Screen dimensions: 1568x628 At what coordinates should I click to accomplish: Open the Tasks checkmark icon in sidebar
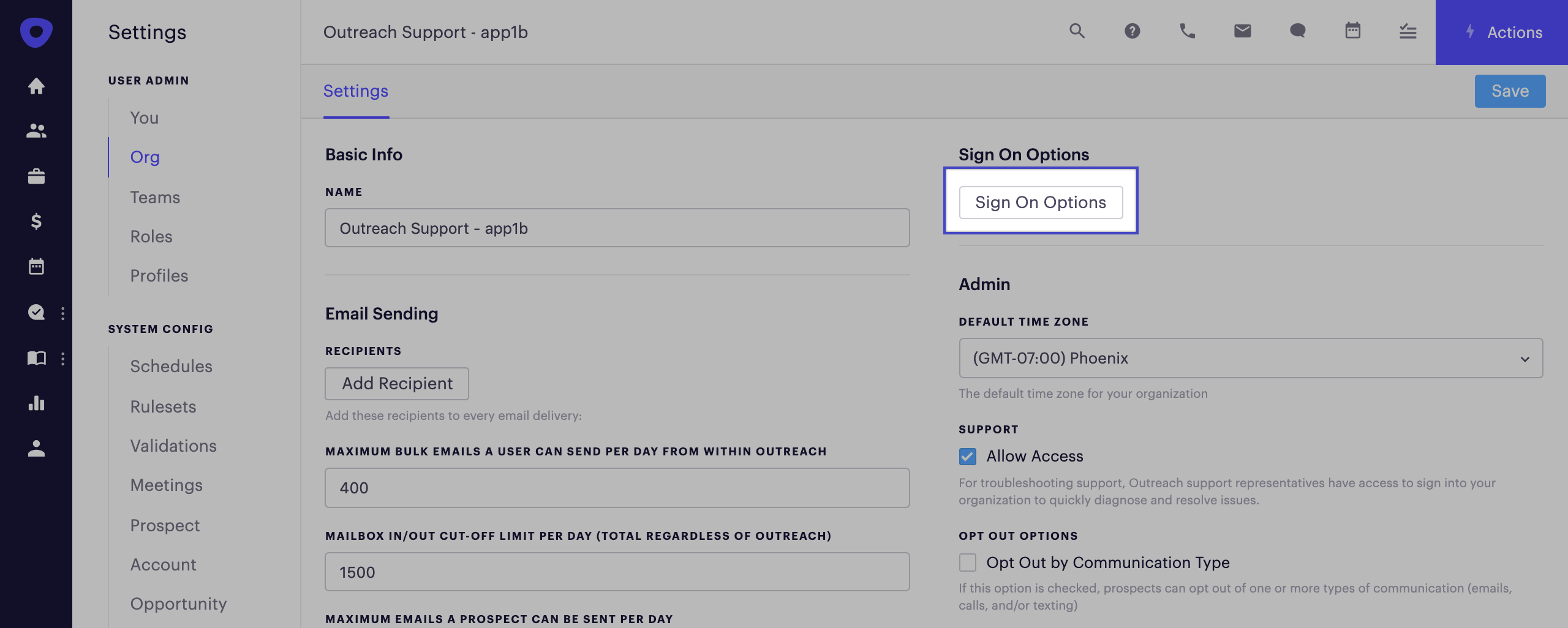click(x=36, y=312)
